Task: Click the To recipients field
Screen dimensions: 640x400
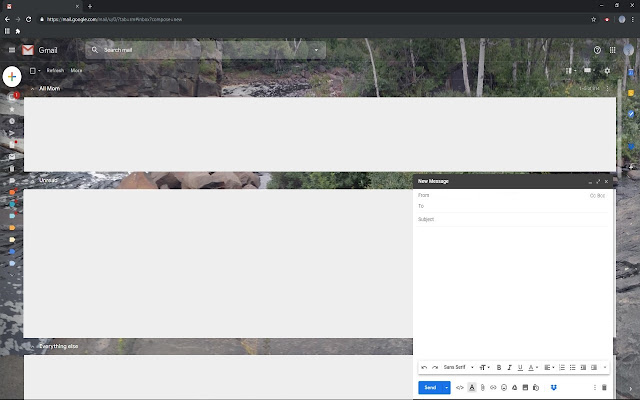Action: [x=513, y=207]
